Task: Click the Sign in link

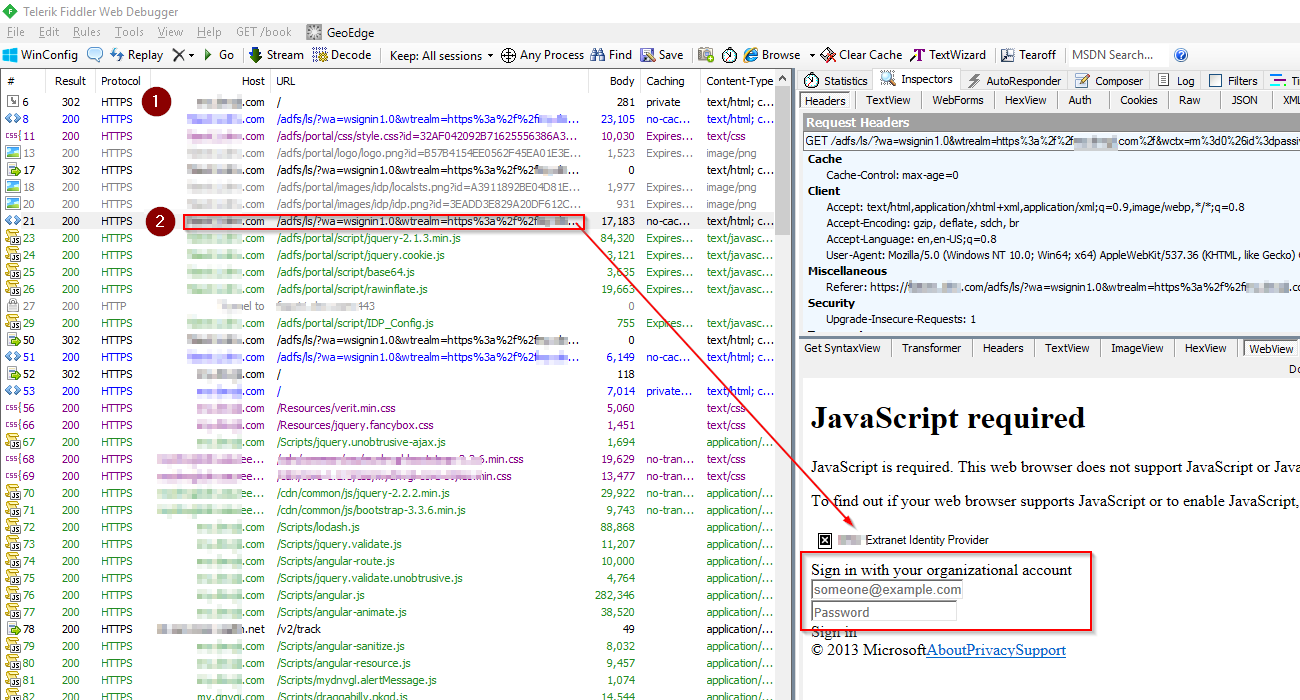Action: pyautogui.click(x=833, y=631)
